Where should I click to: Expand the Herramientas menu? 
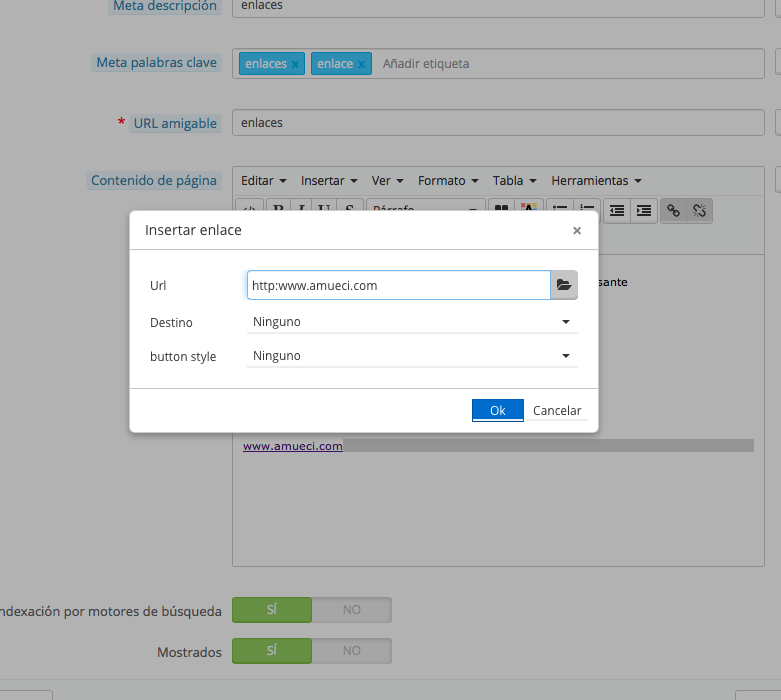596,181
